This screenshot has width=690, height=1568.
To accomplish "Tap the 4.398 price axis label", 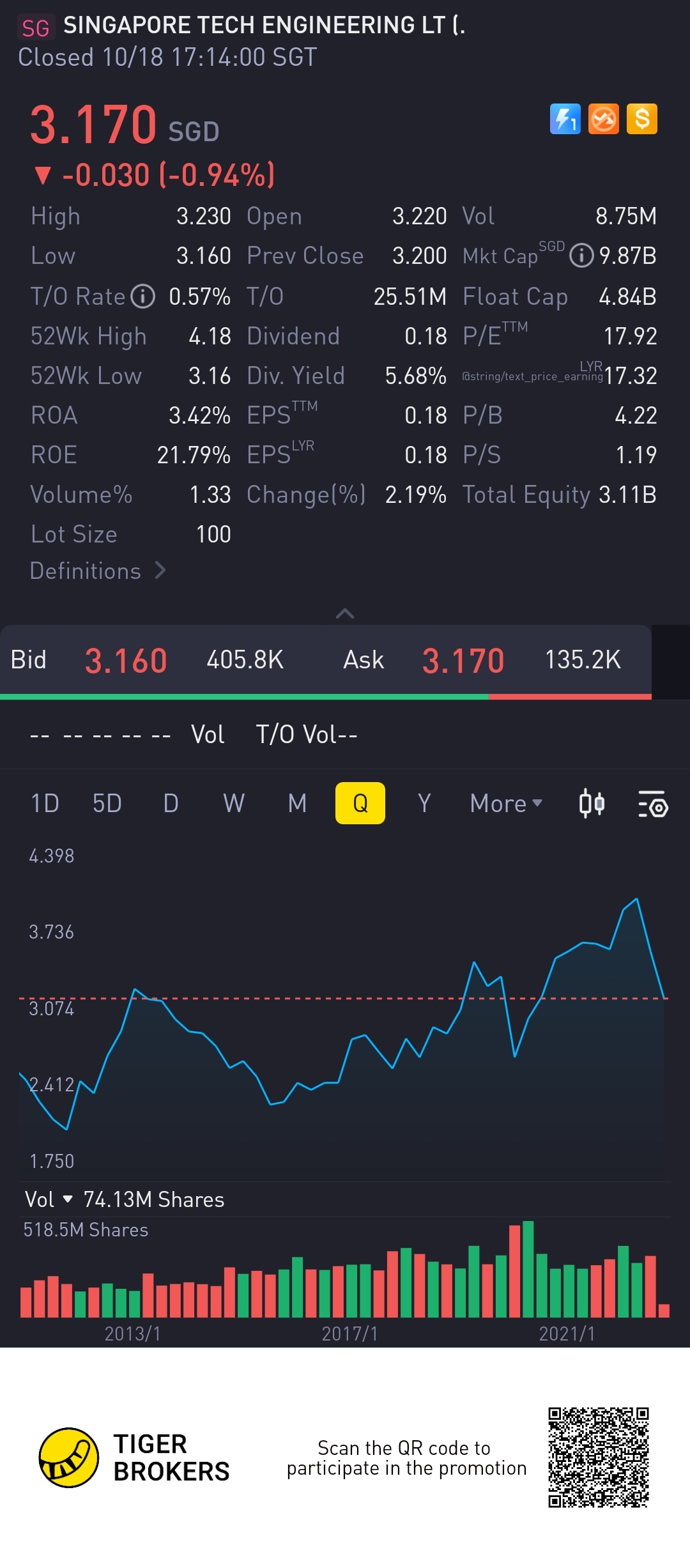I will point(52,856).
